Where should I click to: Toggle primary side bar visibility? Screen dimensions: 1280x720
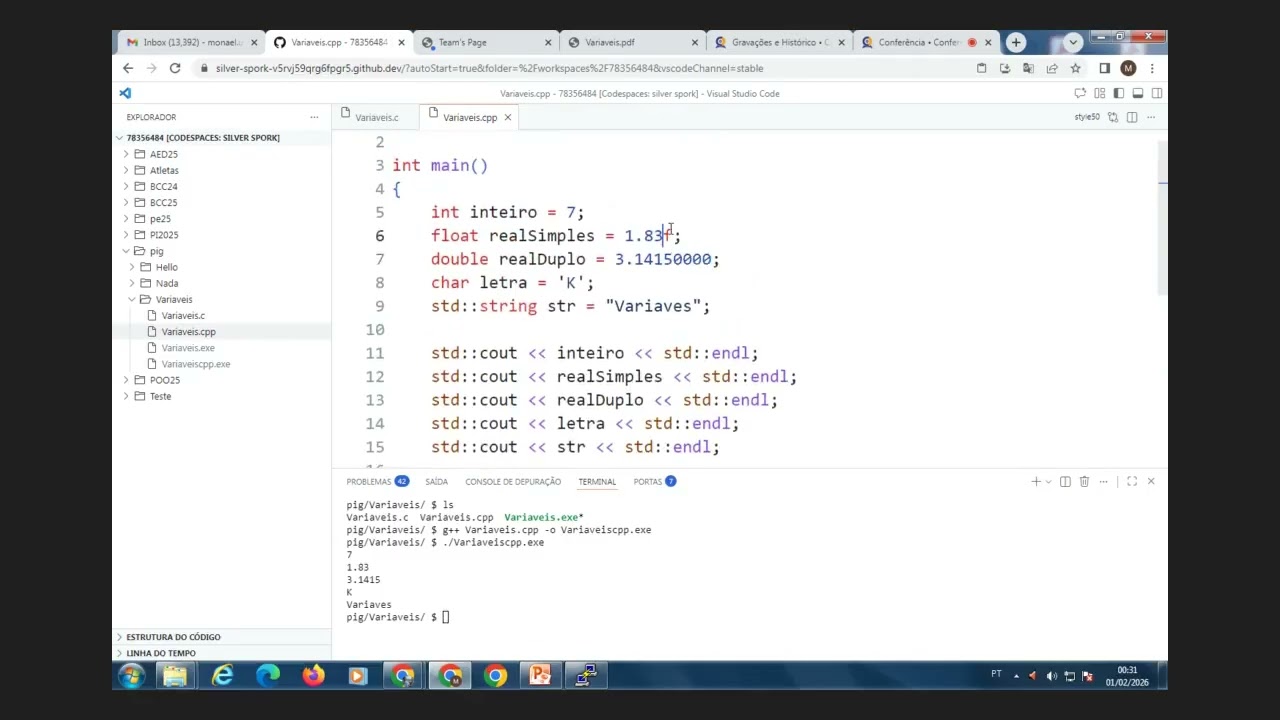(x=1119, y=93)
